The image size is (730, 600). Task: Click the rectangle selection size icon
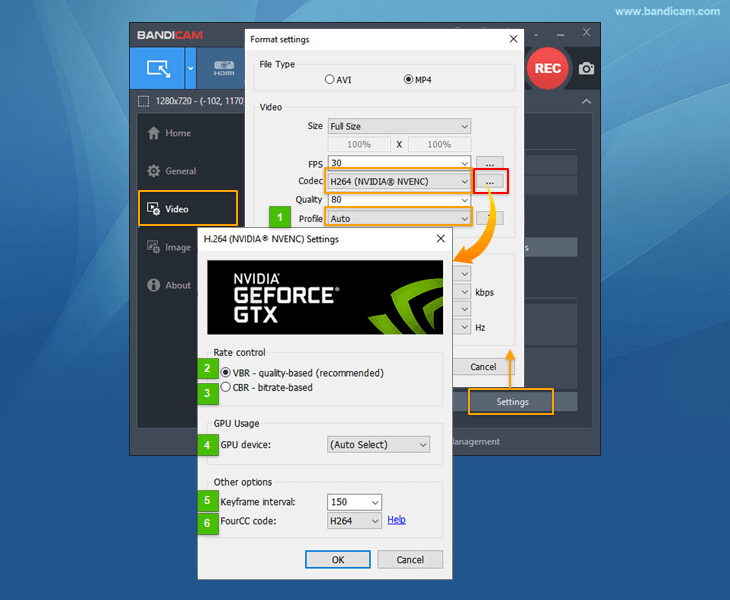(143, 101)
